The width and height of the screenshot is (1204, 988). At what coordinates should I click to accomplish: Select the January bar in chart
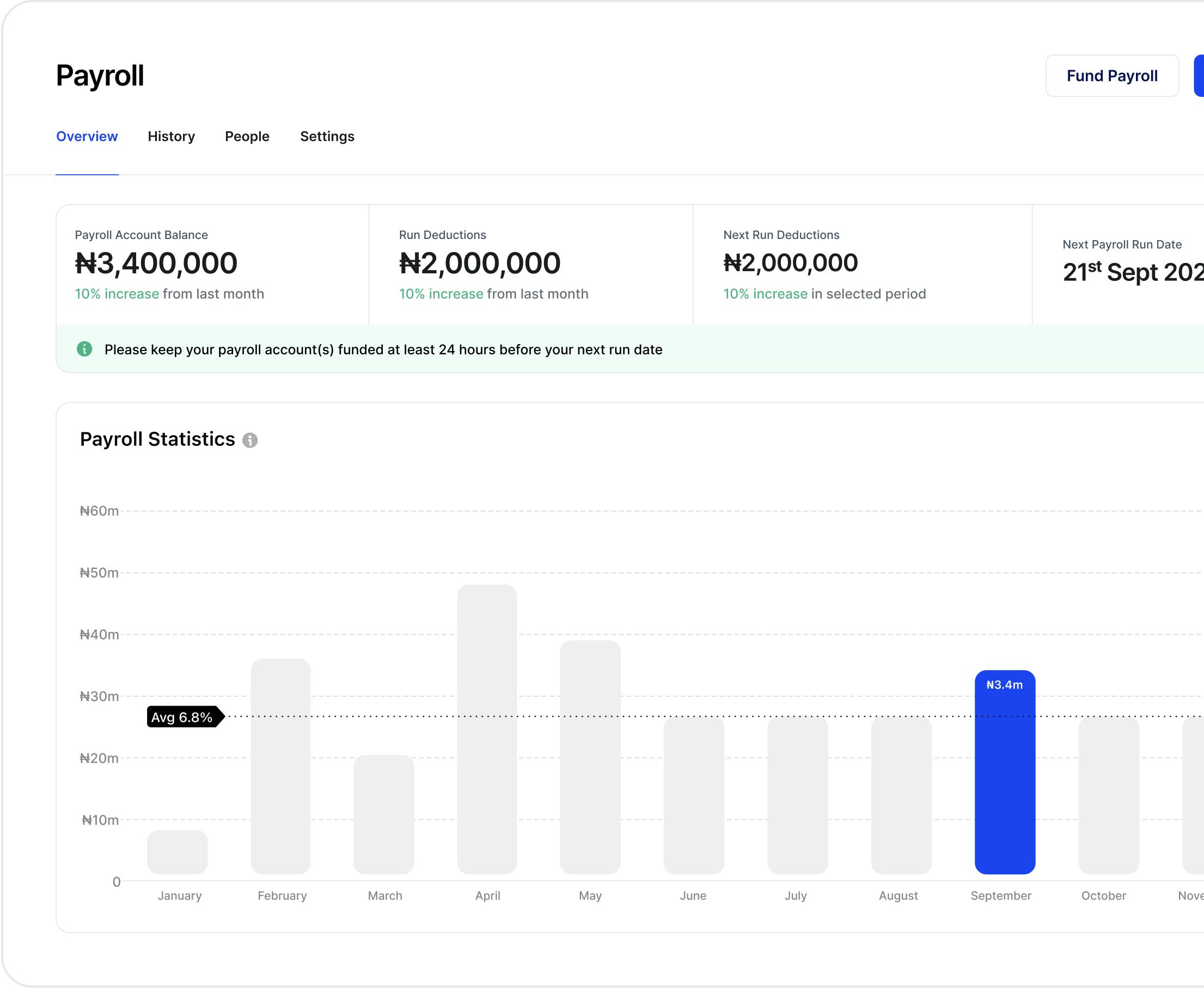(x=178, y=852)
